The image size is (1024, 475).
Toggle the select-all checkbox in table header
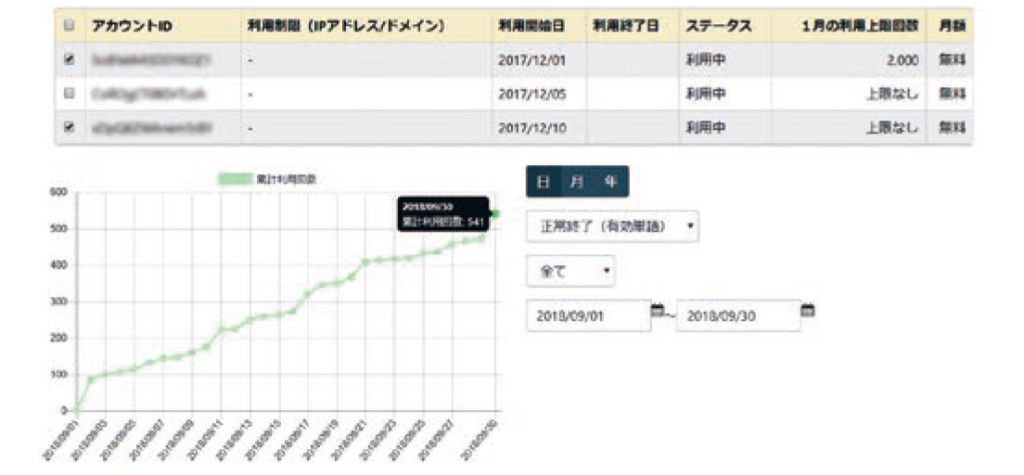[x=69, y=25]
